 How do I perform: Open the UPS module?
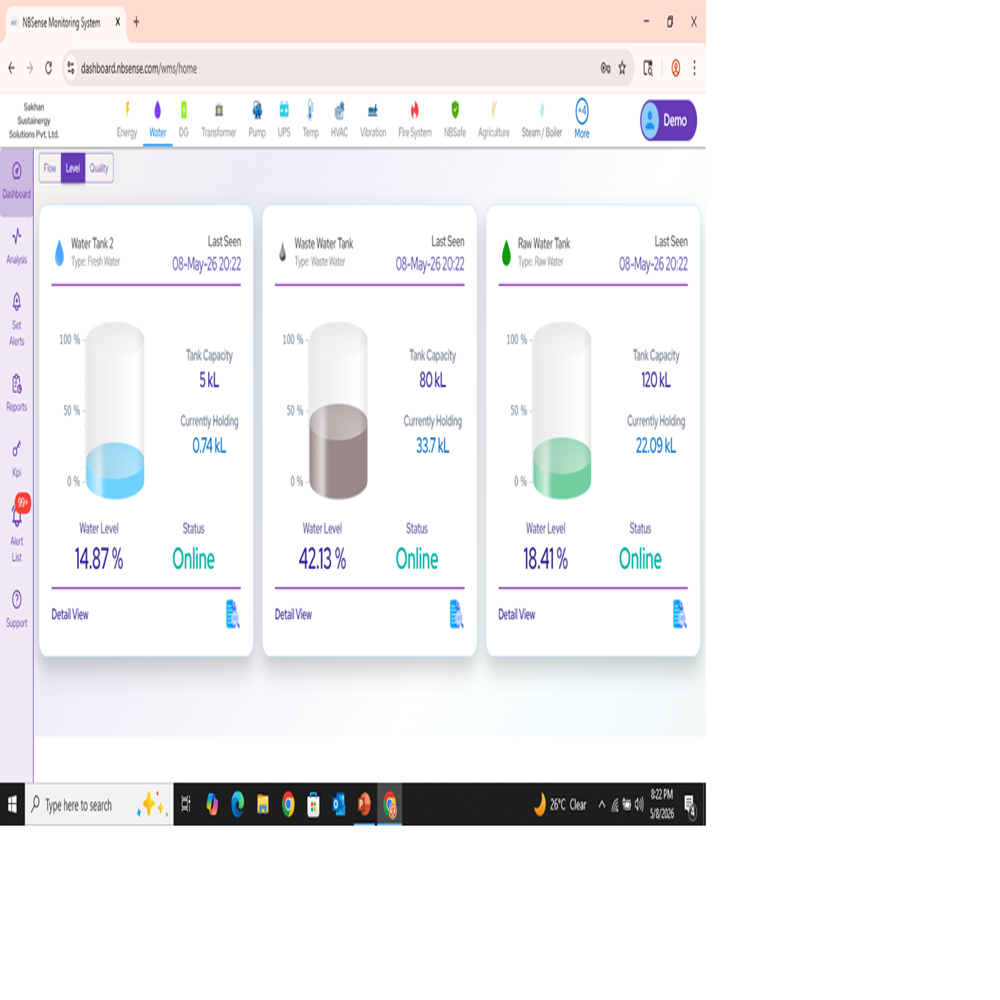click(x=284, y=119)
